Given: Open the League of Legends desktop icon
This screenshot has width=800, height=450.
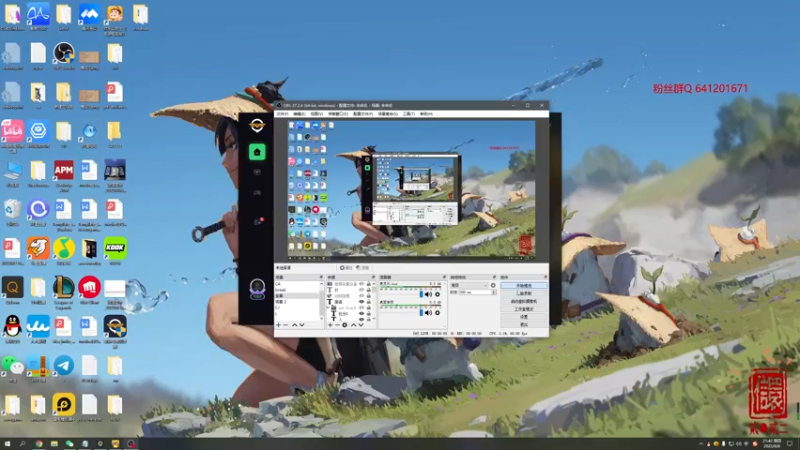Looking at the screenshot, I should (63, 290).
